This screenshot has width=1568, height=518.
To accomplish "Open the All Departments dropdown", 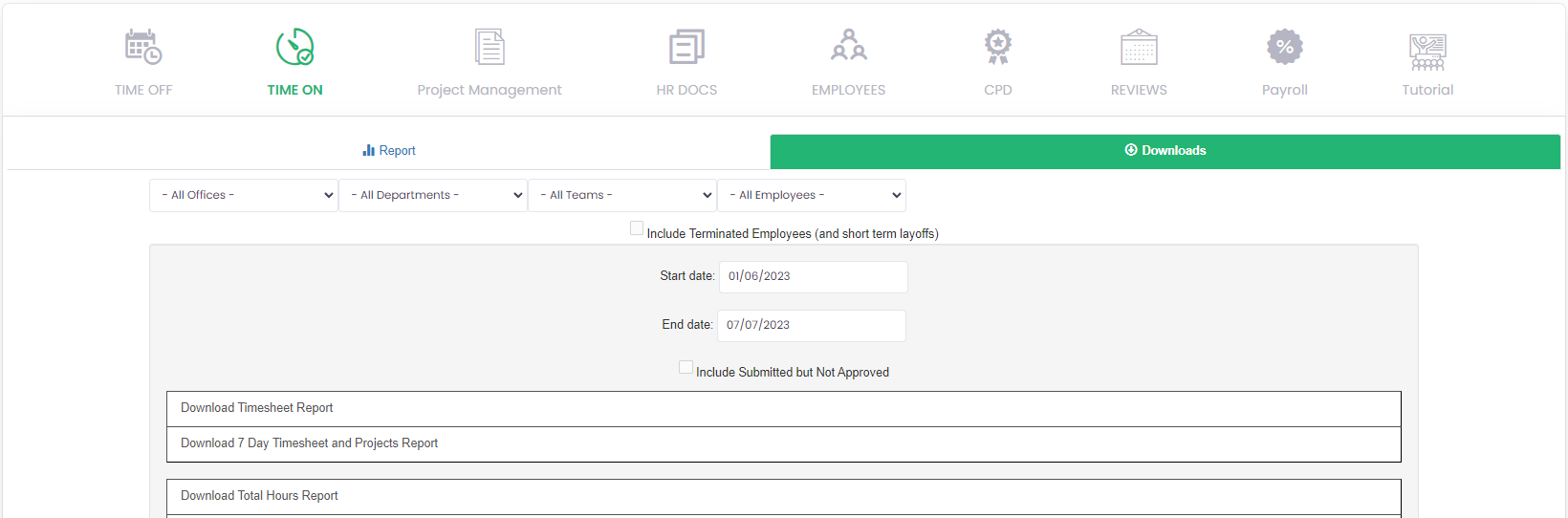I will pyautogui.click(x=433, y=195).
